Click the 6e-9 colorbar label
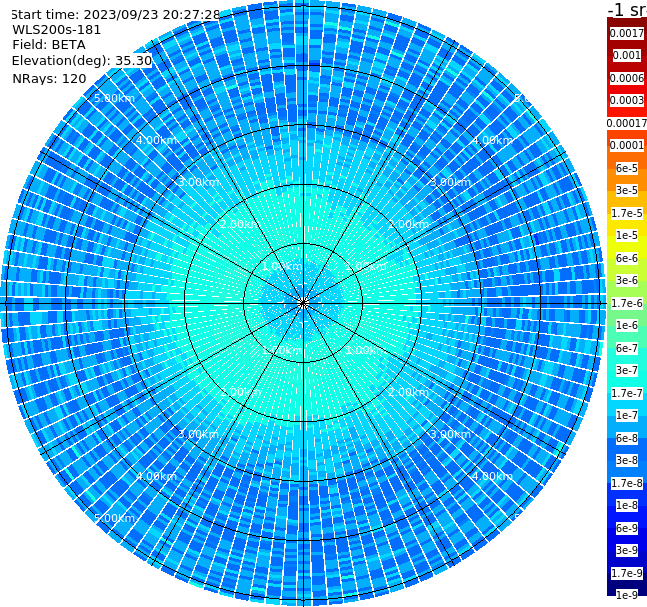This screenshot has height=607, width=647. coord(627,528)
